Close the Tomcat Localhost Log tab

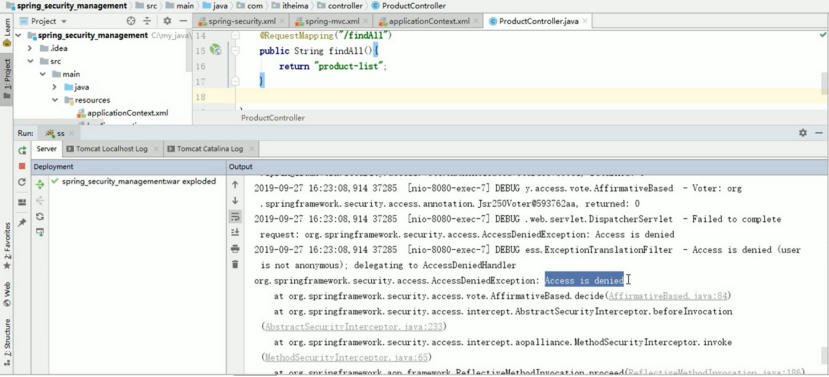click(x=156, y=149)
